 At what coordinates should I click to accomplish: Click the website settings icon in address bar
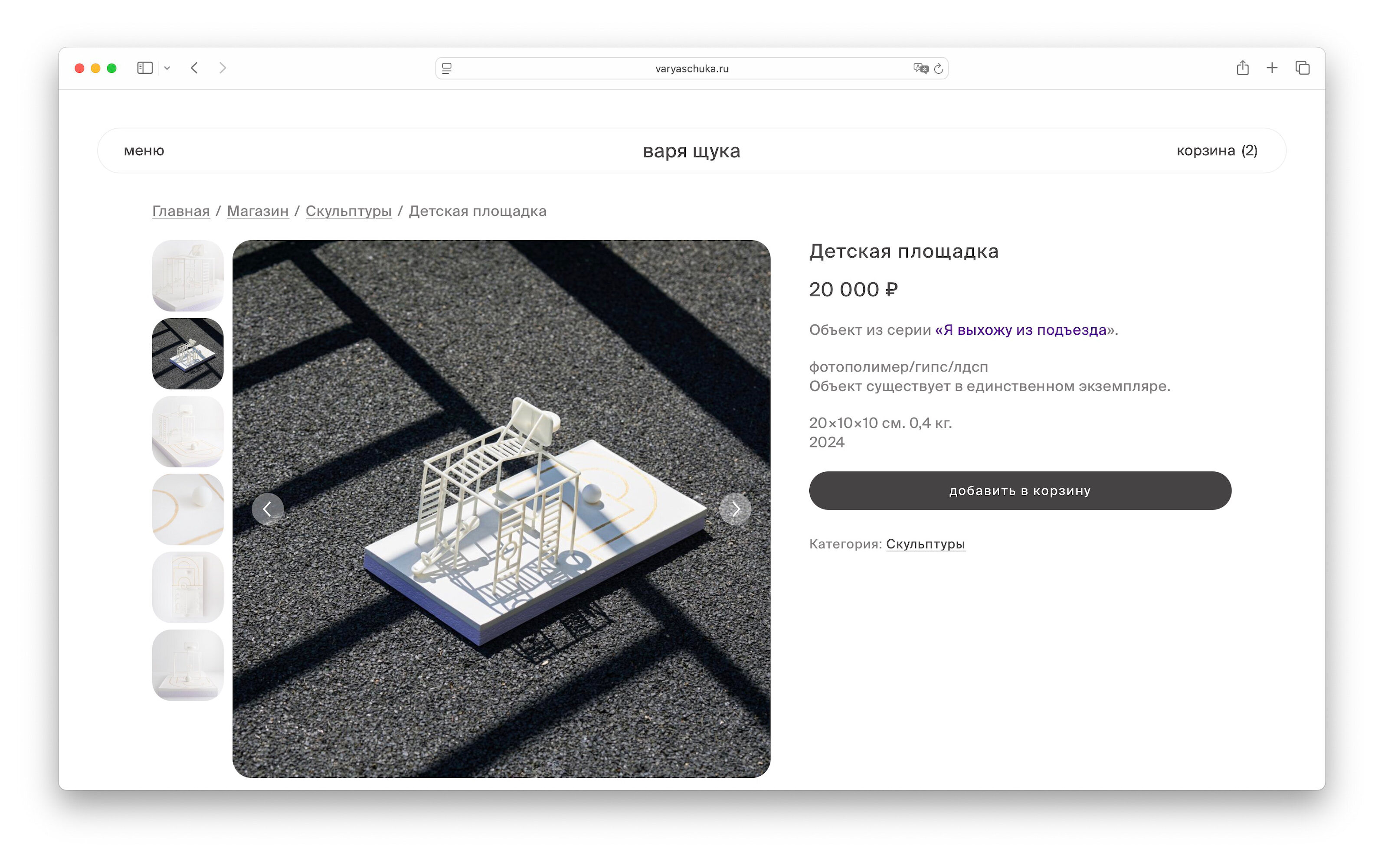point(447,69)
